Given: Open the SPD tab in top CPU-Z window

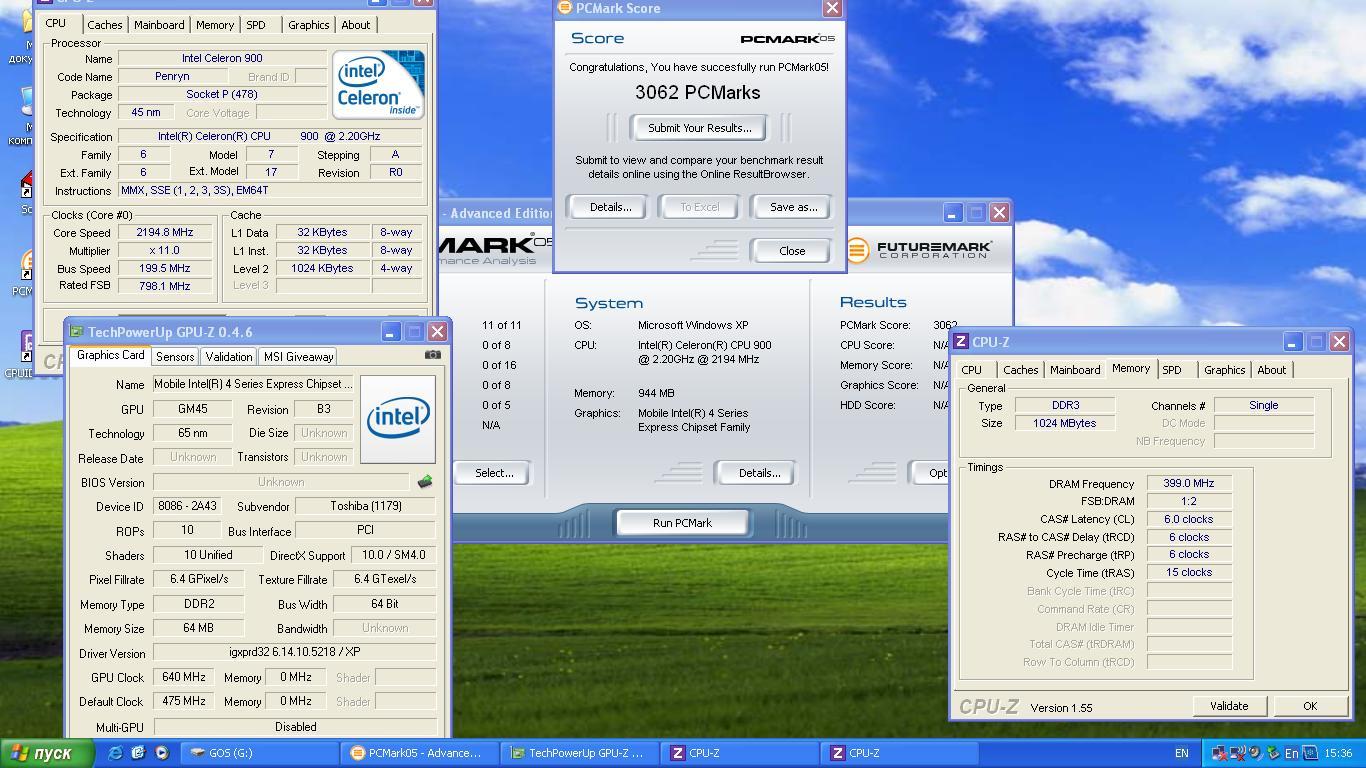Looking at the screenshot, I should click(256, 25).
